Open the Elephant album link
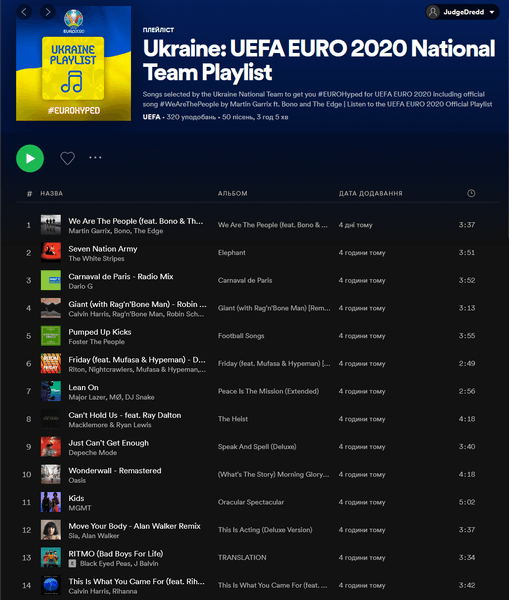 click(x=232, y=253)
